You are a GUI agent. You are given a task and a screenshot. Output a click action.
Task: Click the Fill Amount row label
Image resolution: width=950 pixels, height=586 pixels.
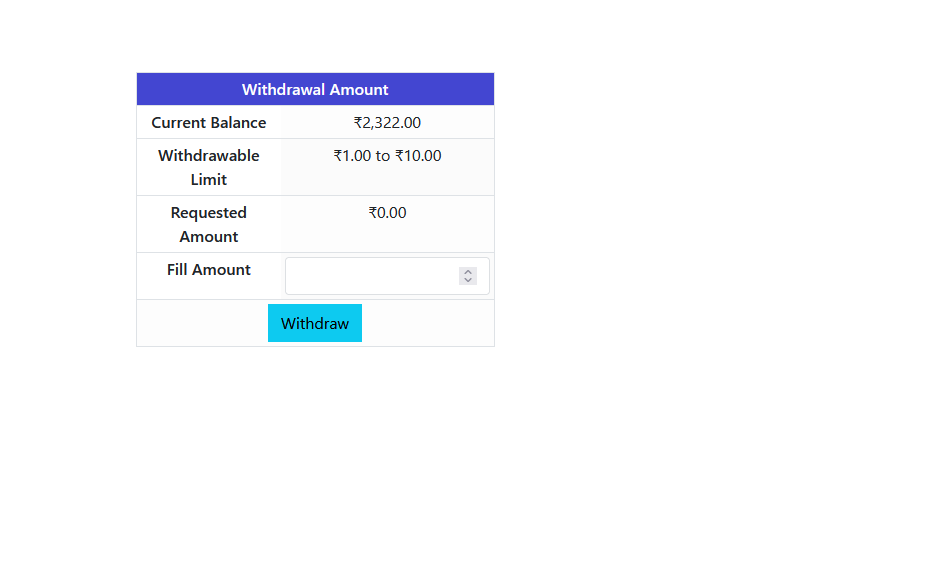[208, 269]
